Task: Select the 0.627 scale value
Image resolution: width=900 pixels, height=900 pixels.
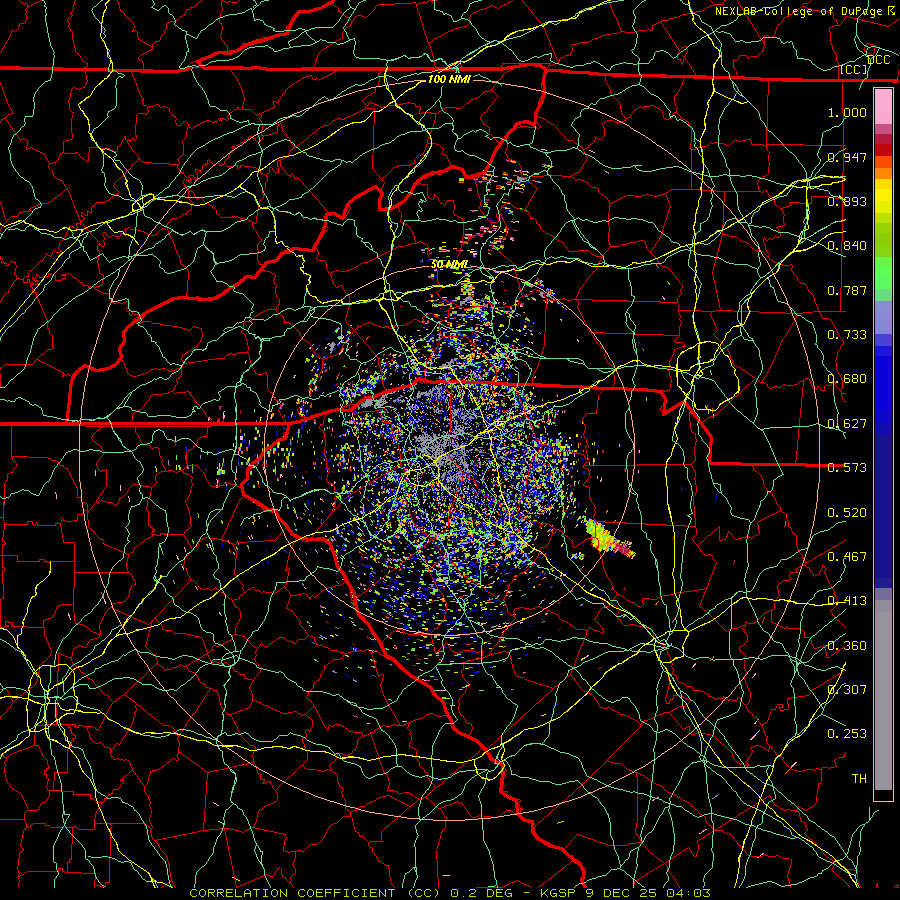Action: pos(847,423)
